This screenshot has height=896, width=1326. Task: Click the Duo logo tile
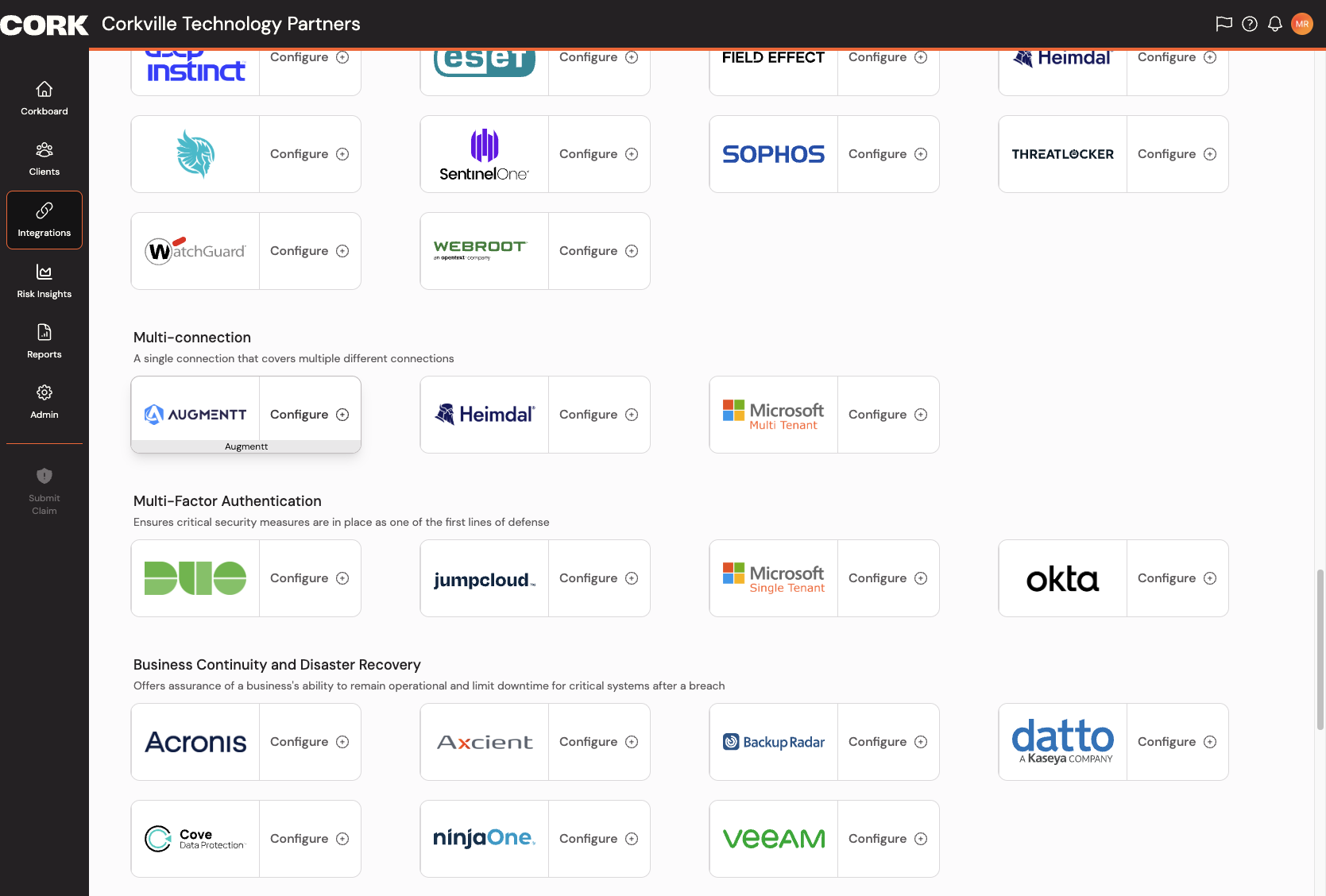click(195, 578)
